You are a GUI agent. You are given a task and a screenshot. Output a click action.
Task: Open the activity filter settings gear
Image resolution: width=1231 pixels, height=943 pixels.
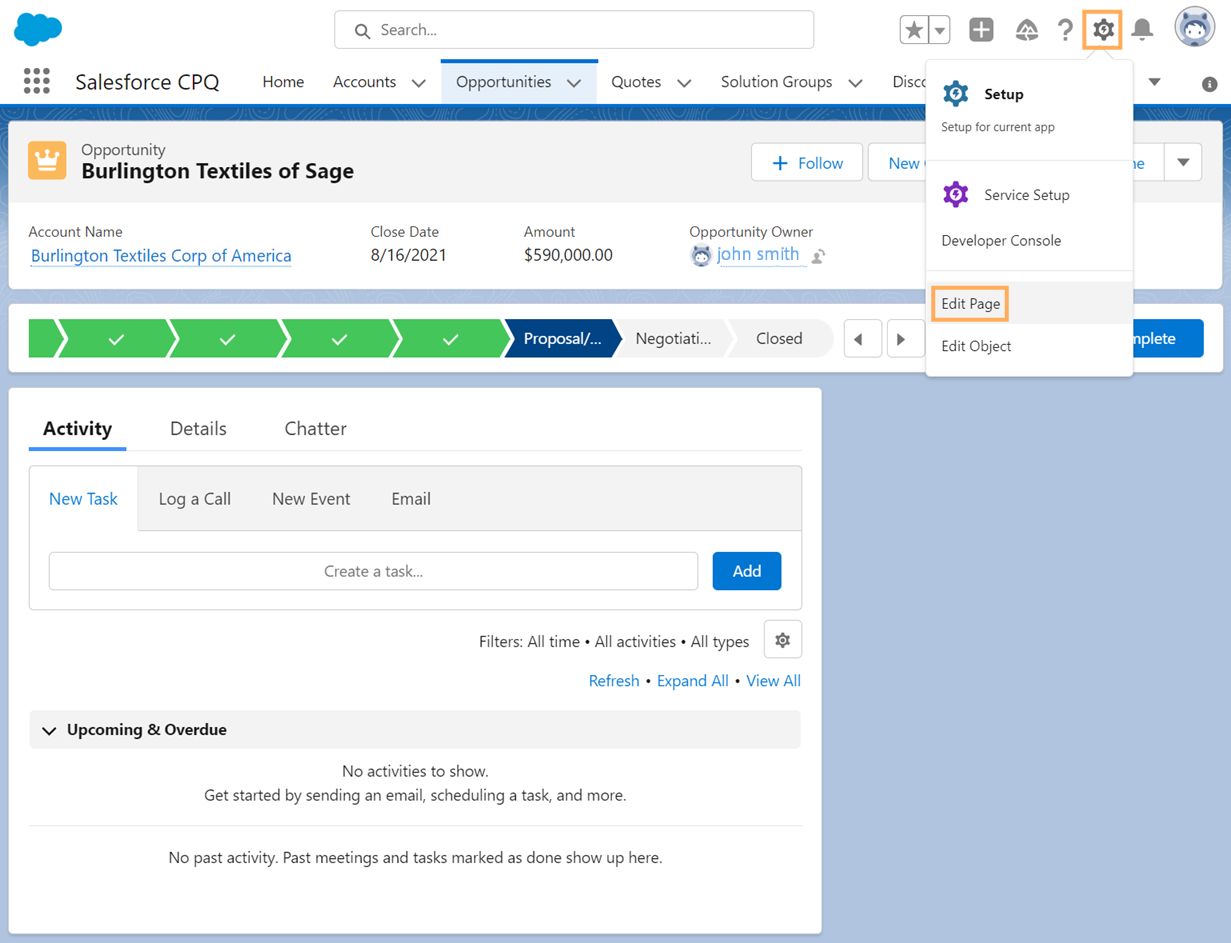(x=783, y=640)
